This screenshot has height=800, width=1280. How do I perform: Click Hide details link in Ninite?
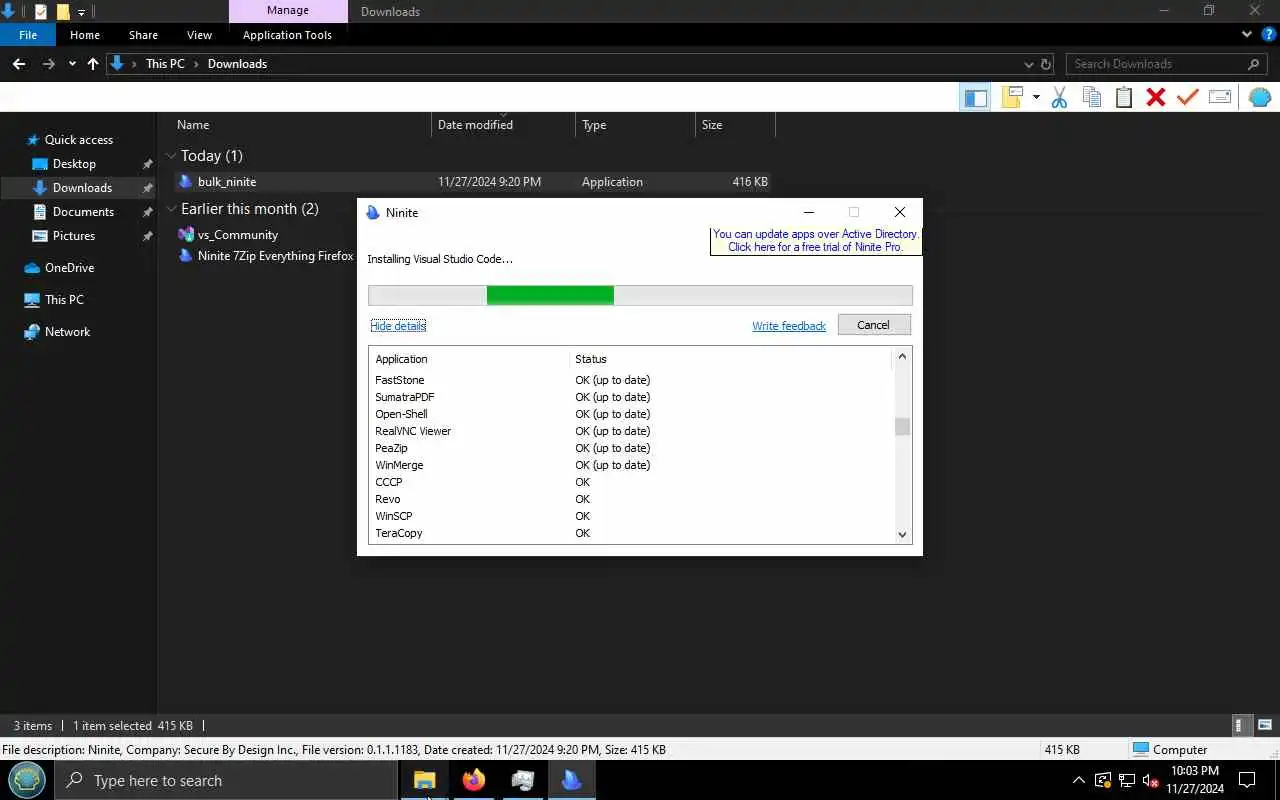coord(398,326)
